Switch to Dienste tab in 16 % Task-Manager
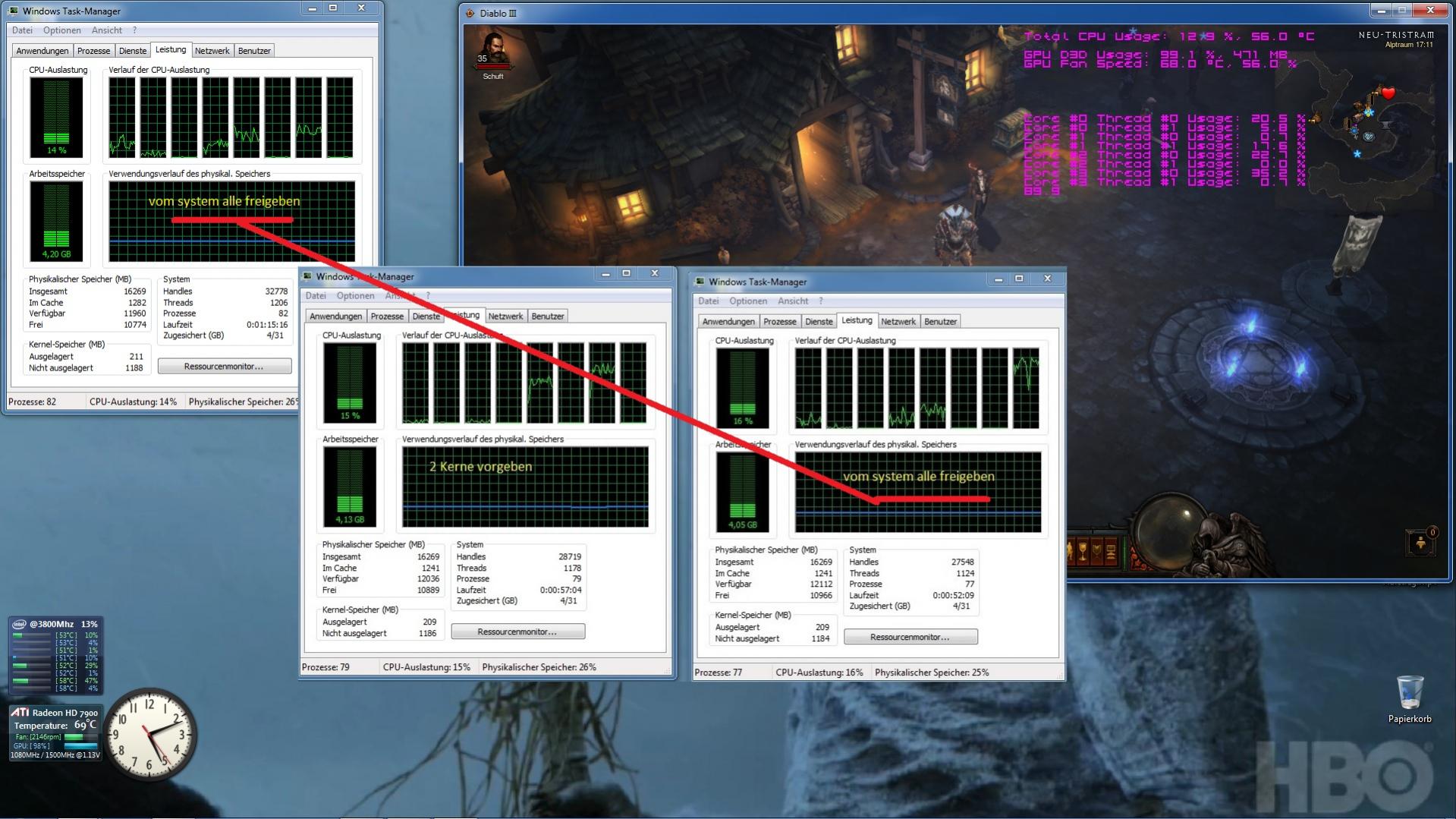The image size is (1456, 819). tap(819, 322)
